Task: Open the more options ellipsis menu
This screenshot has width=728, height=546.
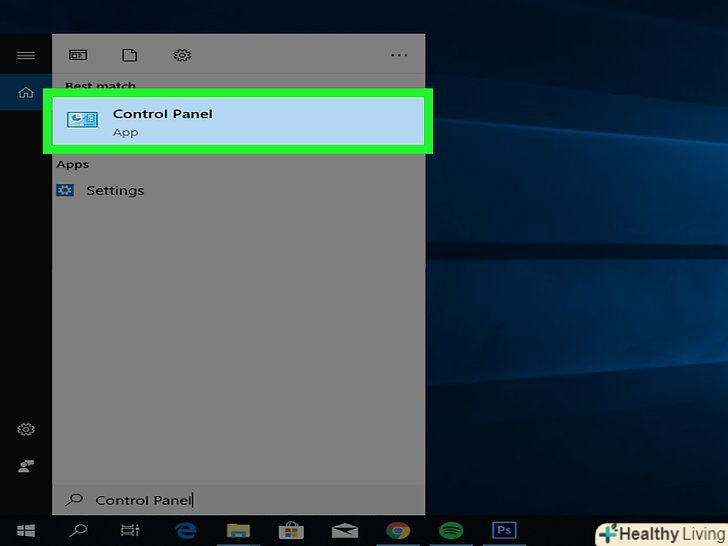Action: (x=399, y=56)
